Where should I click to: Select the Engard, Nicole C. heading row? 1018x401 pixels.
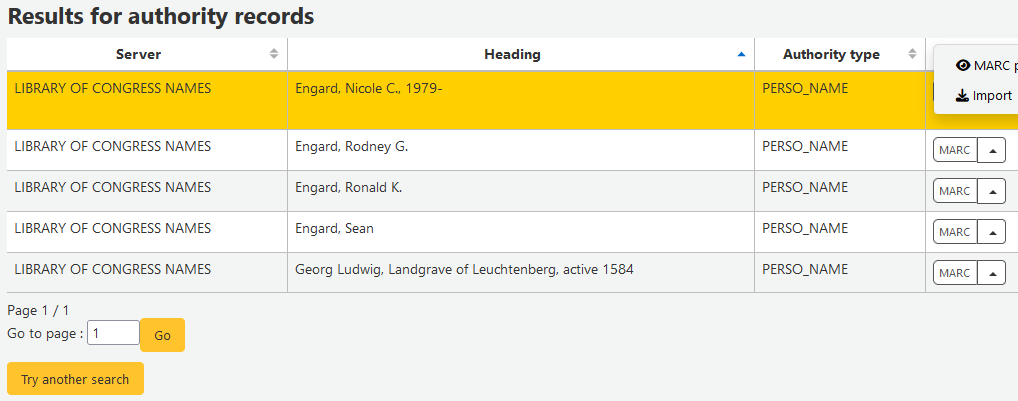[368, 88]
